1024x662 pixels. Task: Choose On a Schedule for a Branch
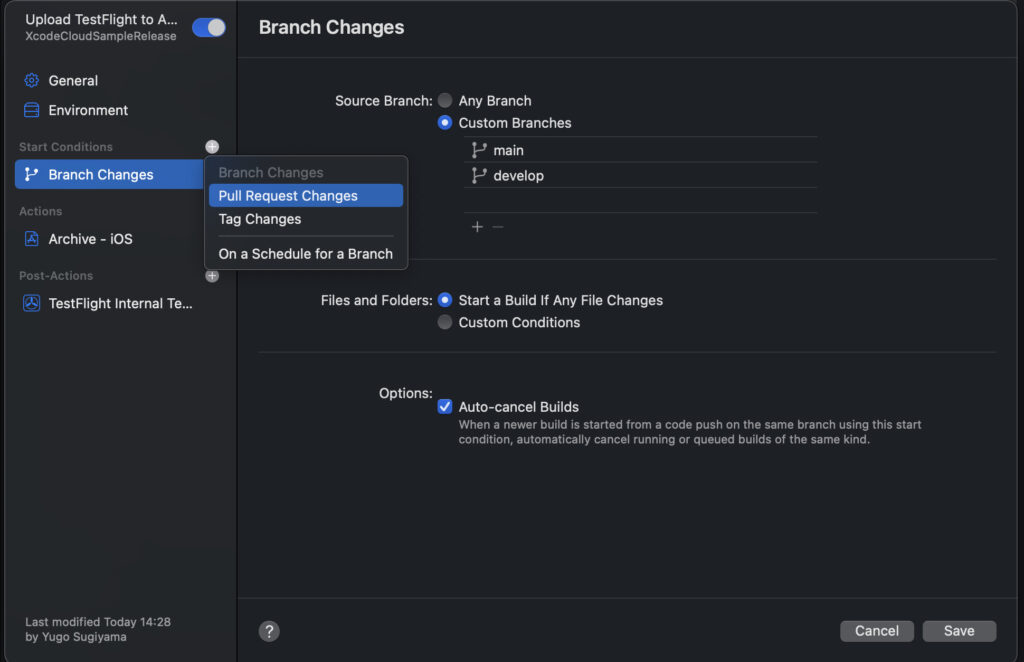point(306,253)
